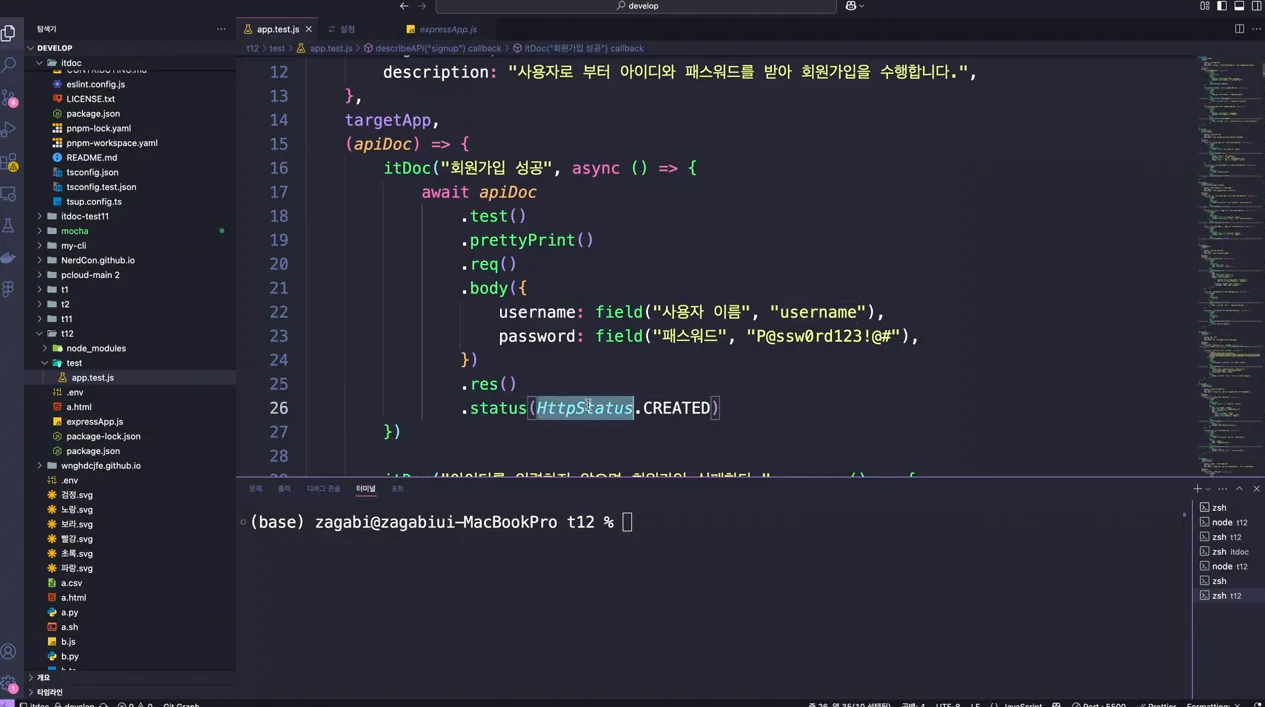Image resolution: width=1265 pixels, height=707 pixels.
Task: Expand the mocha folder
Action: pyautogui.click(x=130, y=231)
